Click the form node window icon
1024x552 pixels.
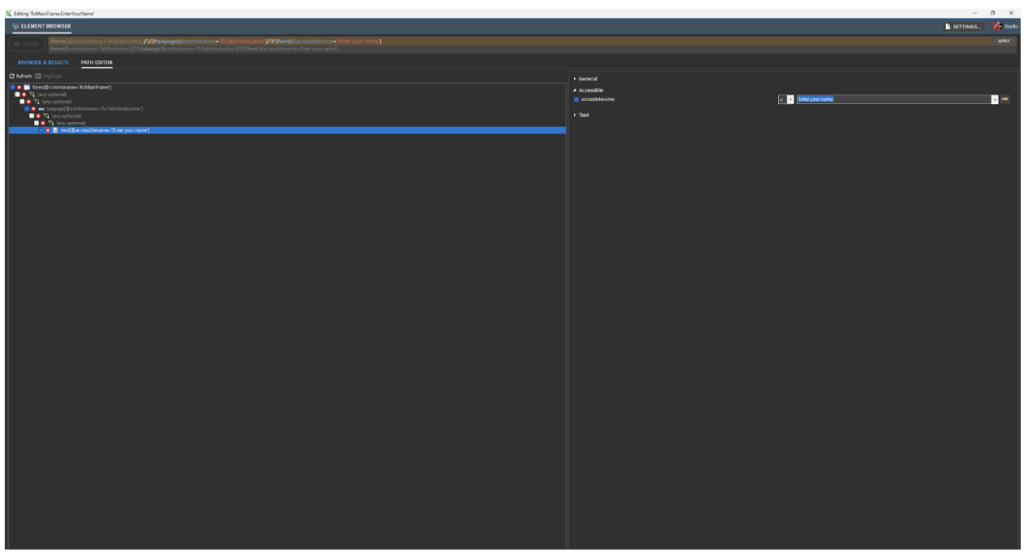pos(27,88)
